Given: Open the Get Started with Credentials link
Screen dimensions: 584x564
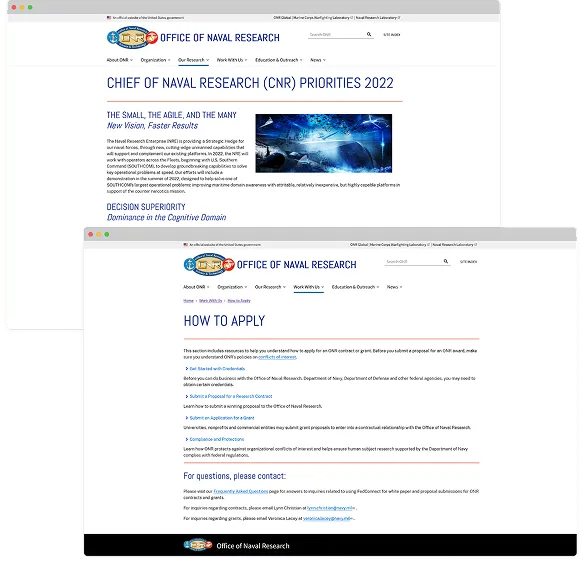Looking at the screenshot, I should [x=217, y=368].
